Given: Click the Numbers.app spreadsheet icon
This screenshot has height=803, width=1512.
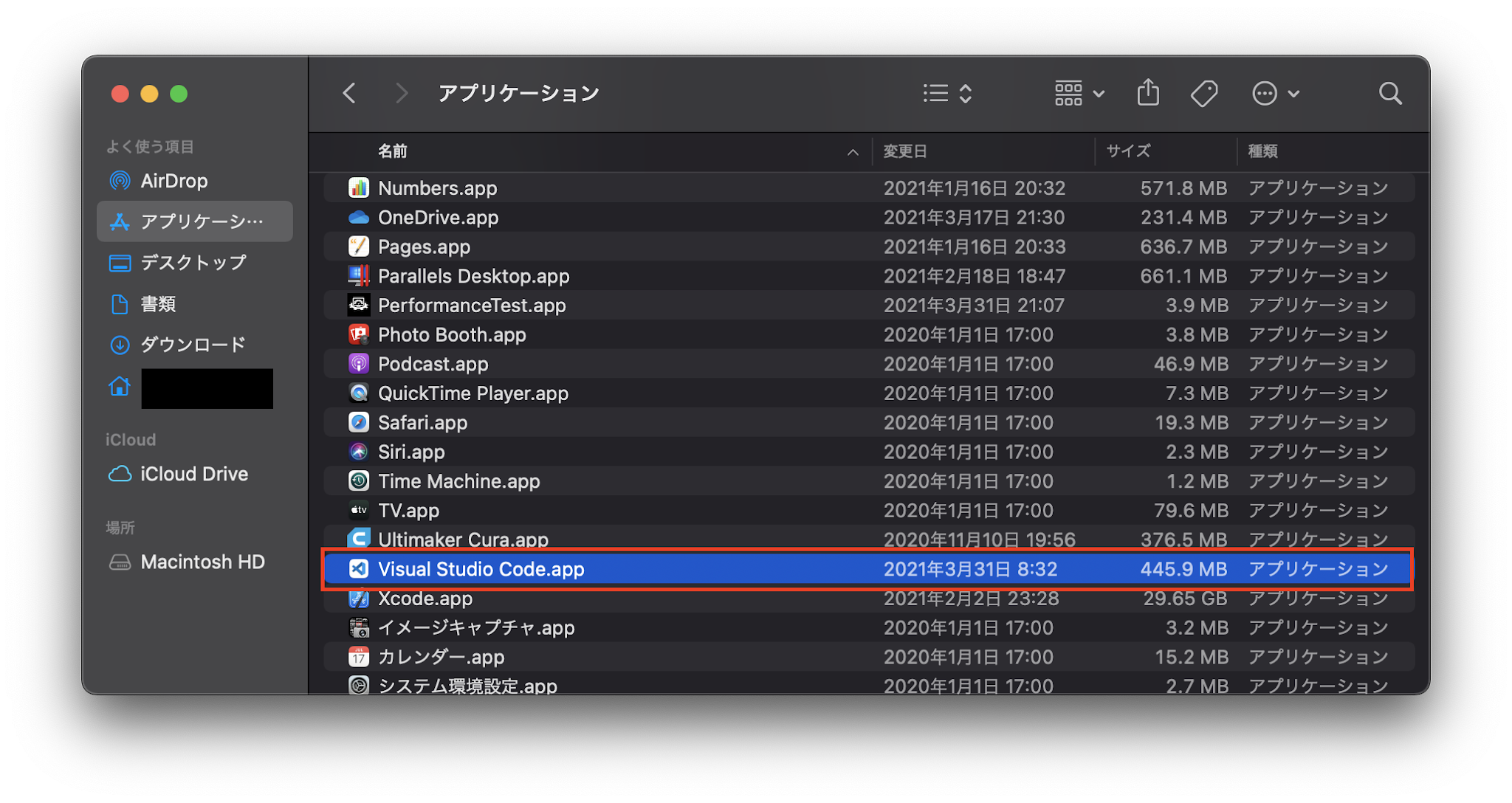Looking at the screenshot, I should [x=359, y=188].
